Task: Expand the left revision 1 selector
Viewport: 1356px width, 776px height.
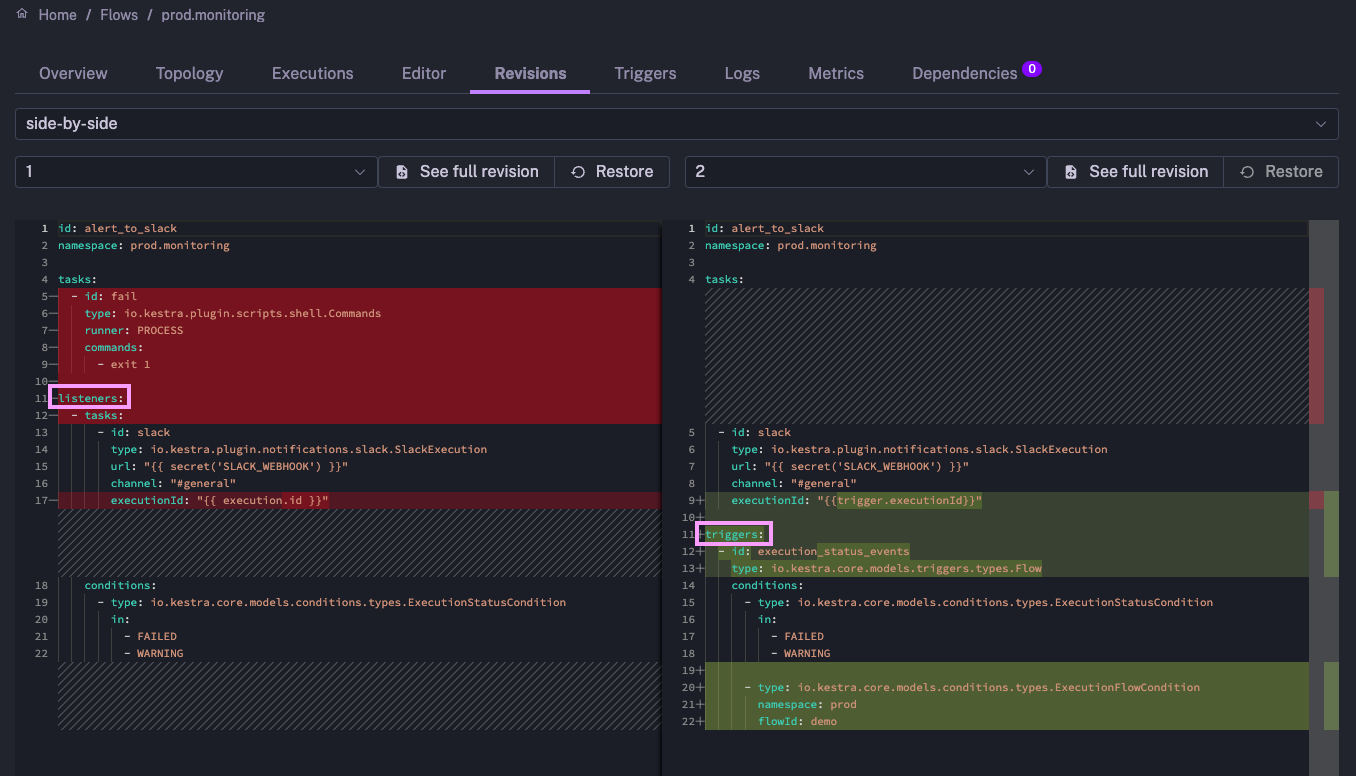Action: pos(196,172)
